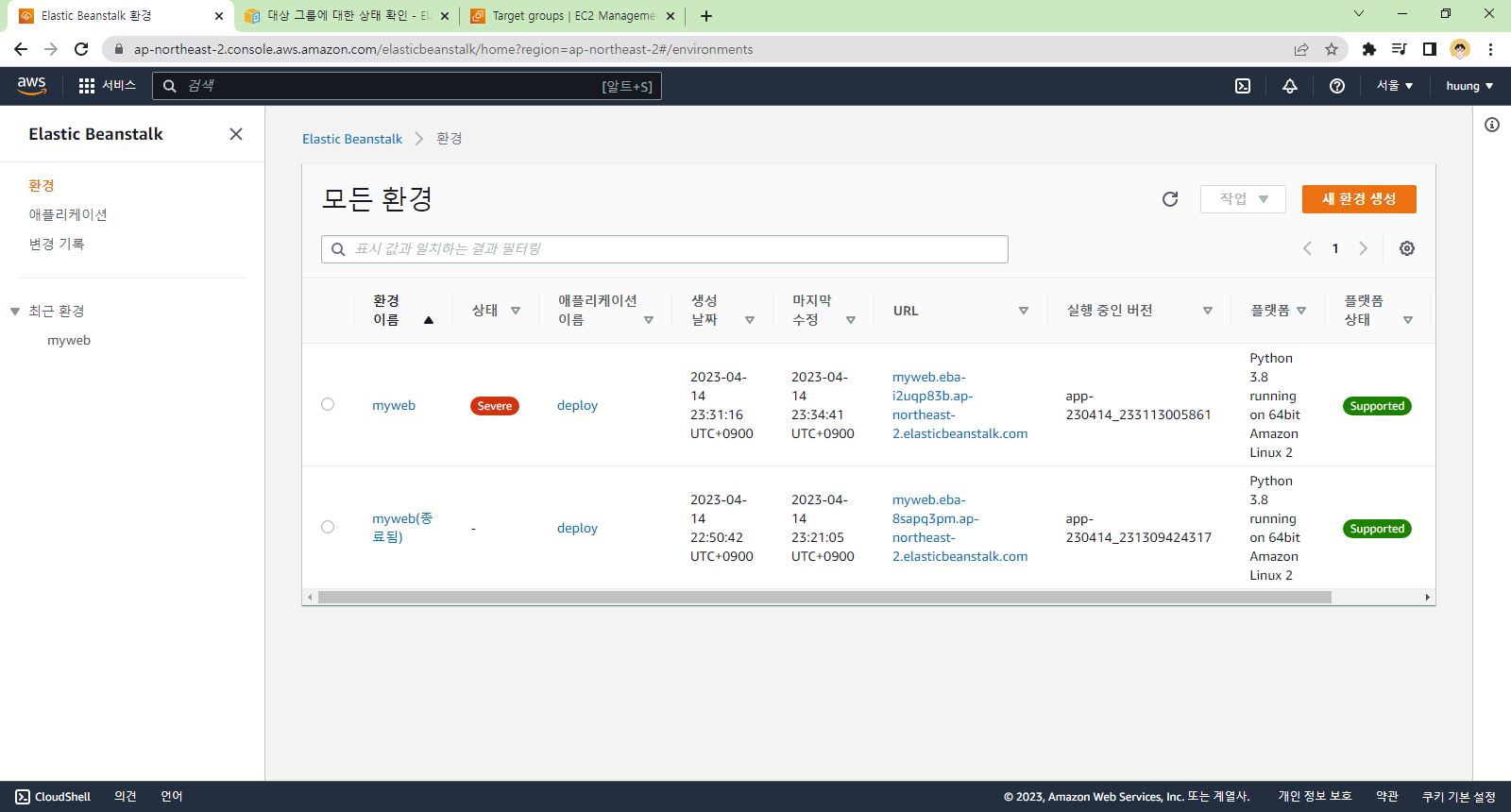Open the myweb environment link in table
Image resolution: width=1511 pixels, height=812 pixels.
tap(394, 405)
